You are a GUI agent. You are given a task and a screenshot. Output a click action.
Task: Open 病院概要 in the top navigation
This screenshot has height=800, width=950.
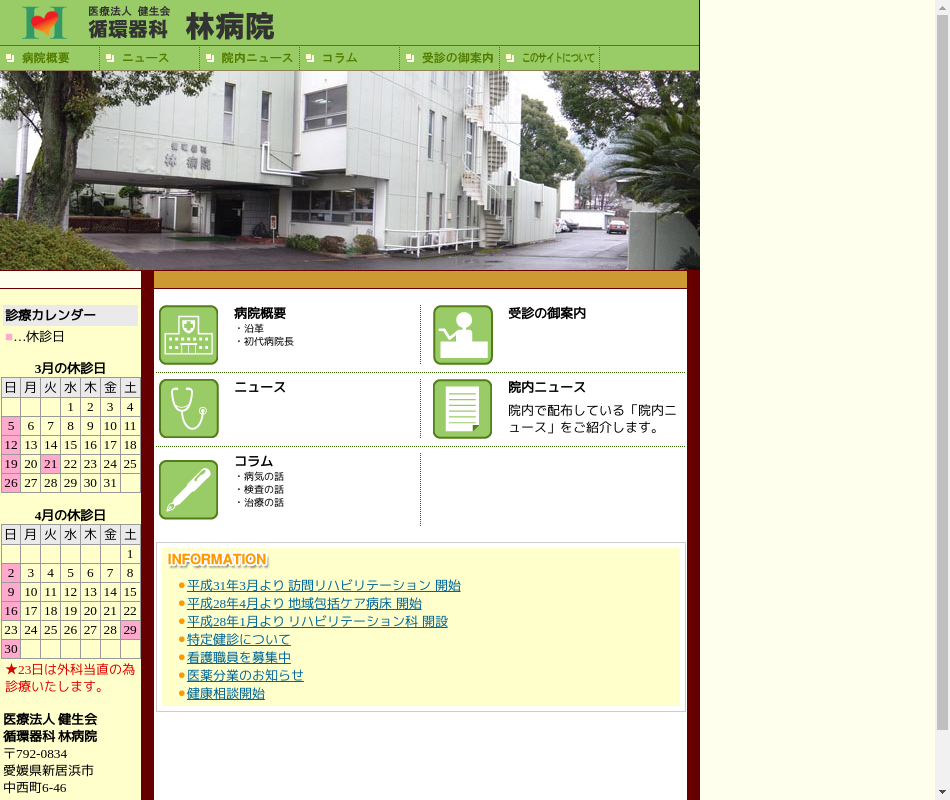tap(46, 58)
